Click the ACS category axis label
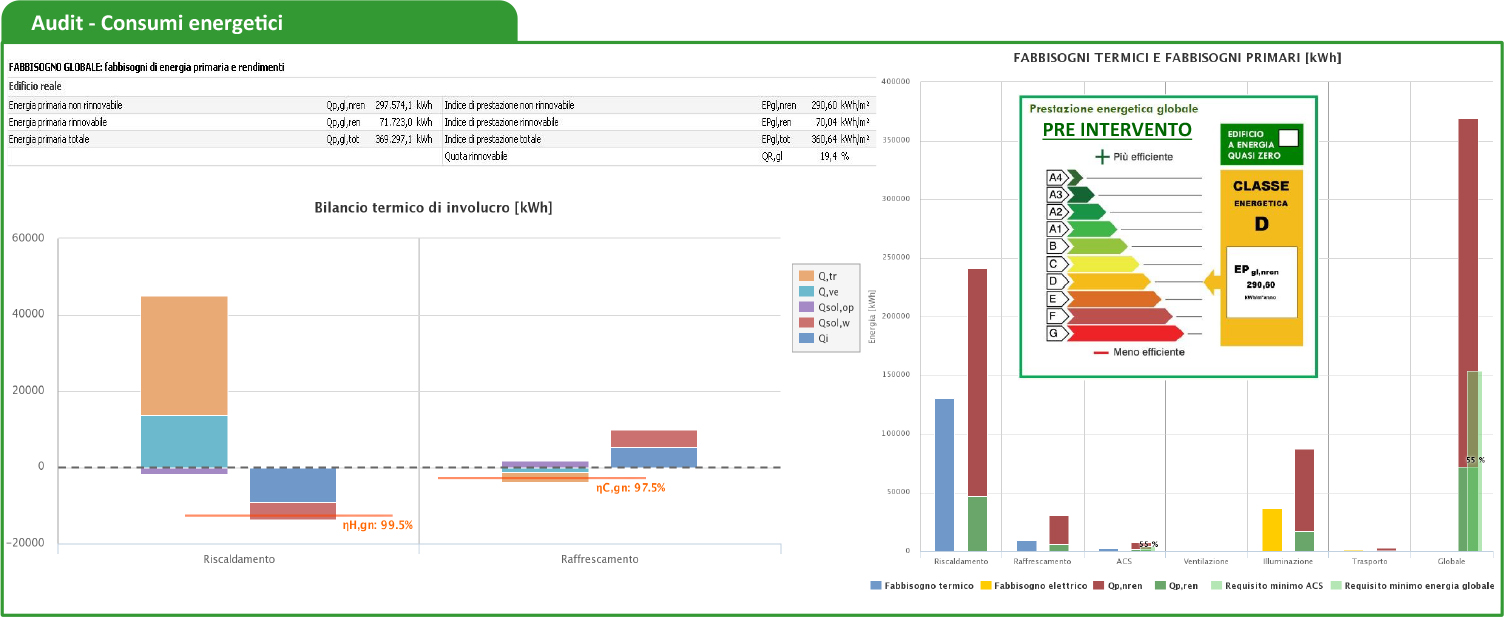 [1124, 561]
